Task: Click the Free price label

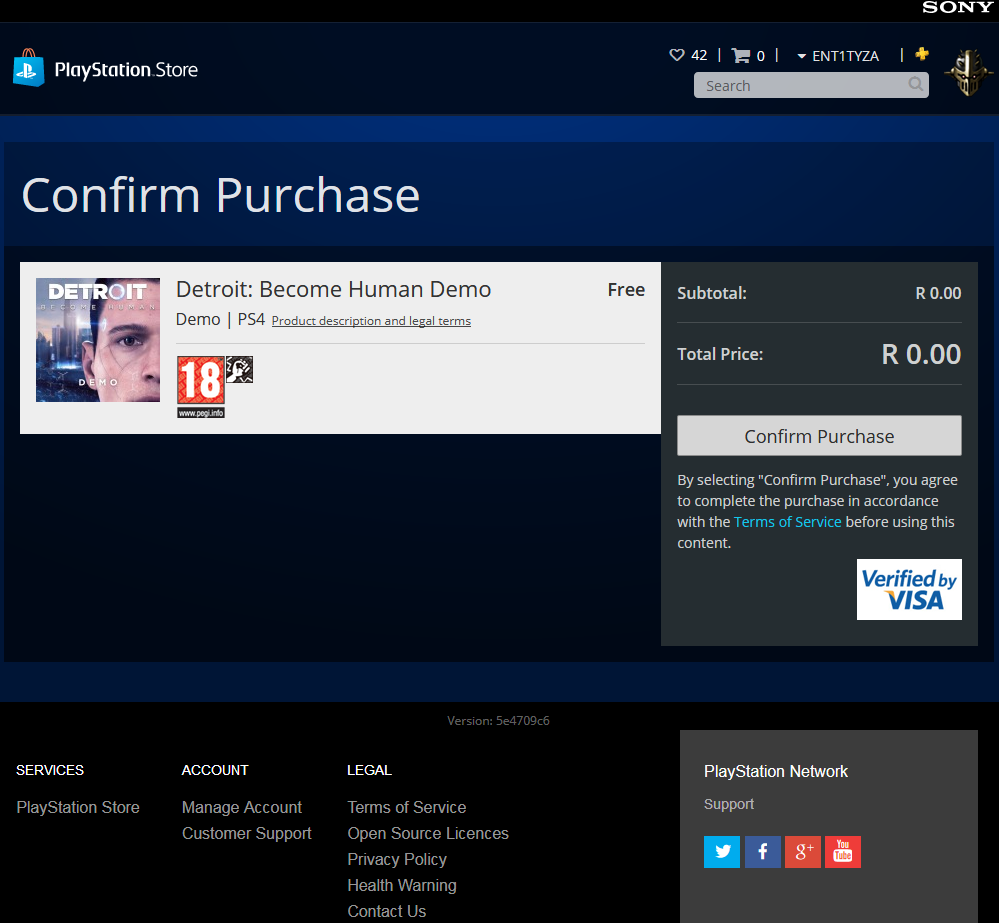Action: click(x=626, y=290)
